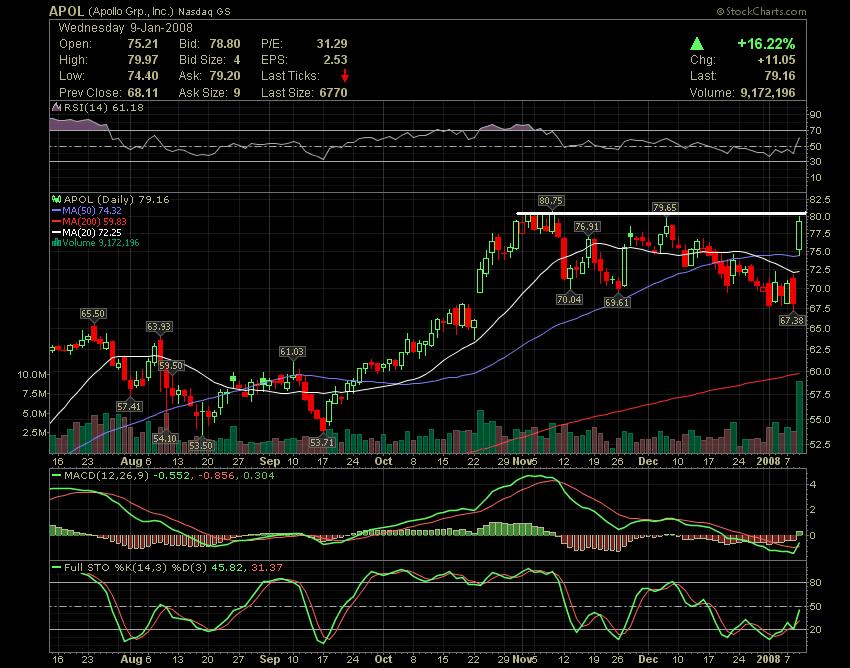Viewport: 850px width, 668px height.
Task: Click the 82.5 mark on the price axis
Action: 820,200
